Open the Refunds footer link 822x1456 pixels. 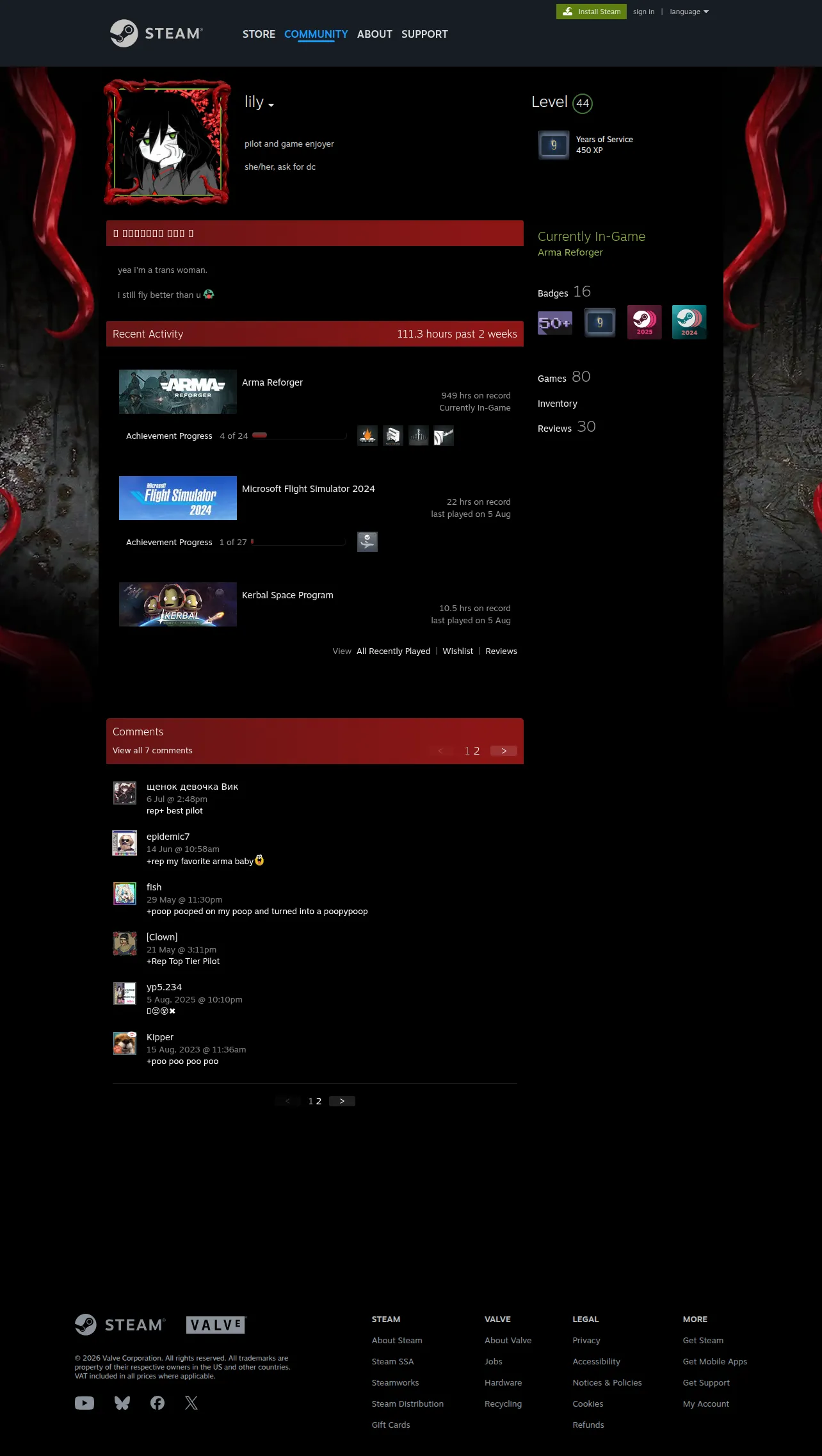588,1425
